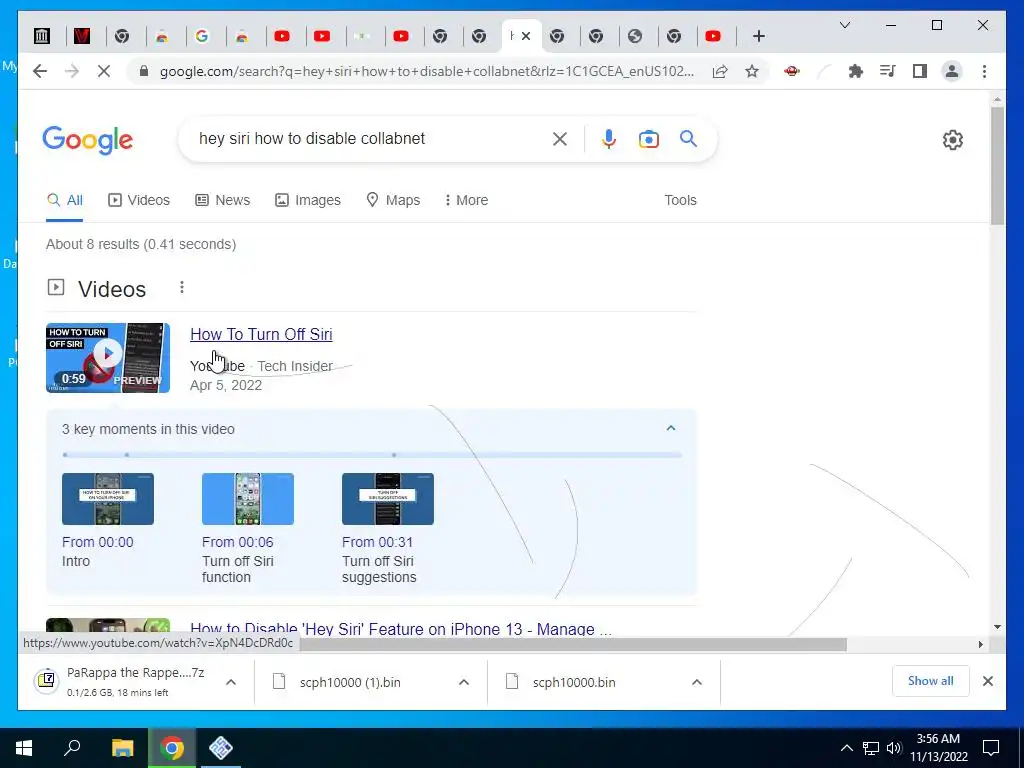Open Google quick settings gear
The height and width of the screenshot is (768, 1024).
(x=952, y=140)
